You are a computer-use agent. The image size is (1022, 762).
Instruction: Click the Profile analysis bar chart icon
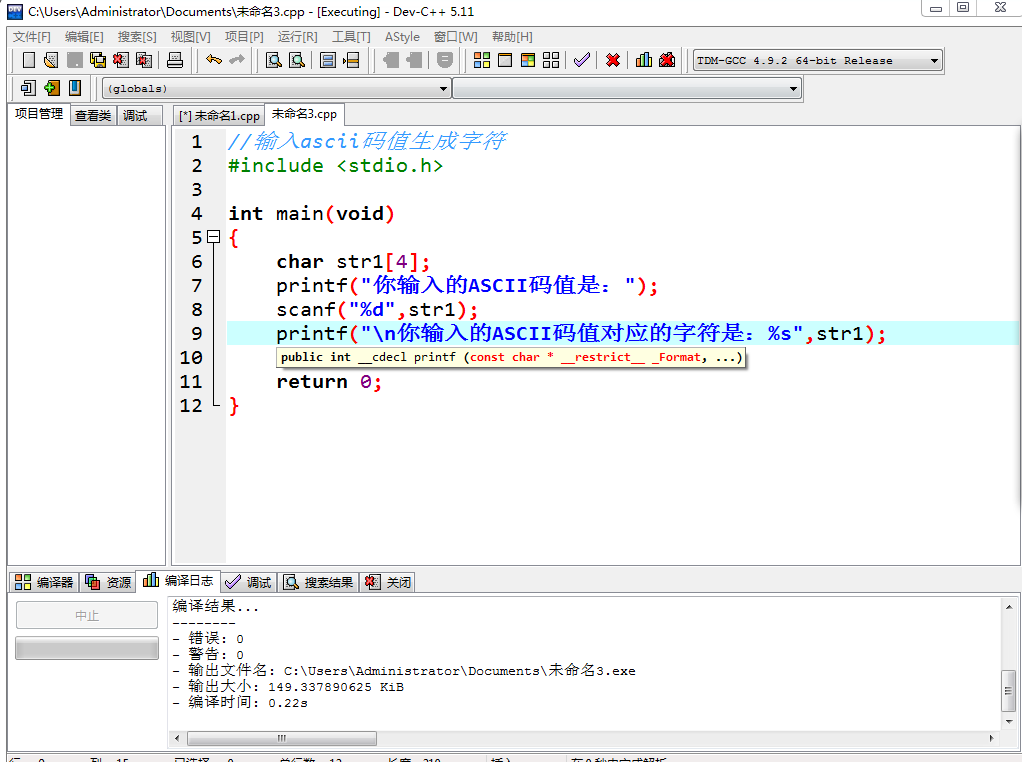pos(644,61)
